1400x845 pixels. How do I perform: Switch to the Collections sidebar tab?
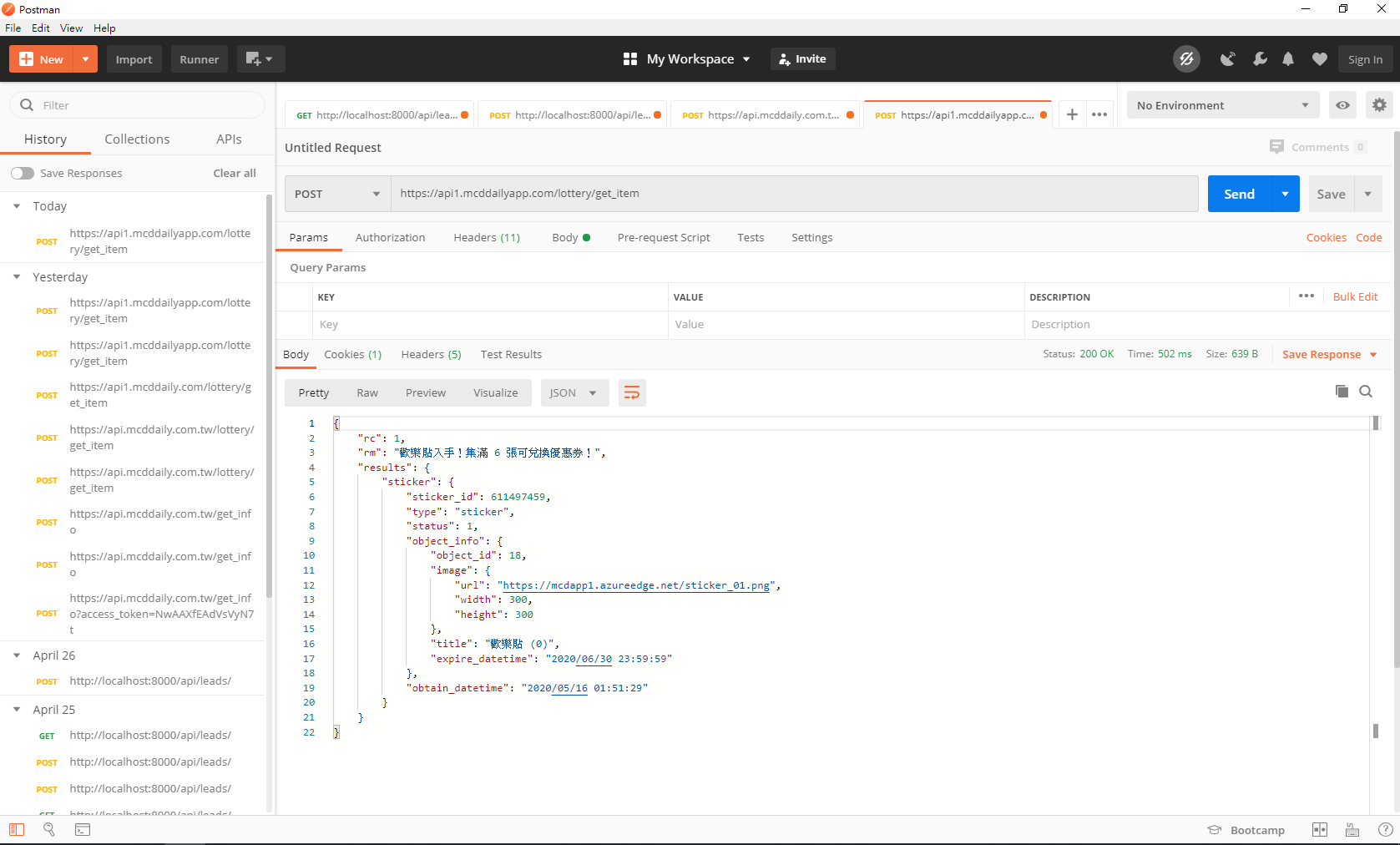[x=137, y=139]
